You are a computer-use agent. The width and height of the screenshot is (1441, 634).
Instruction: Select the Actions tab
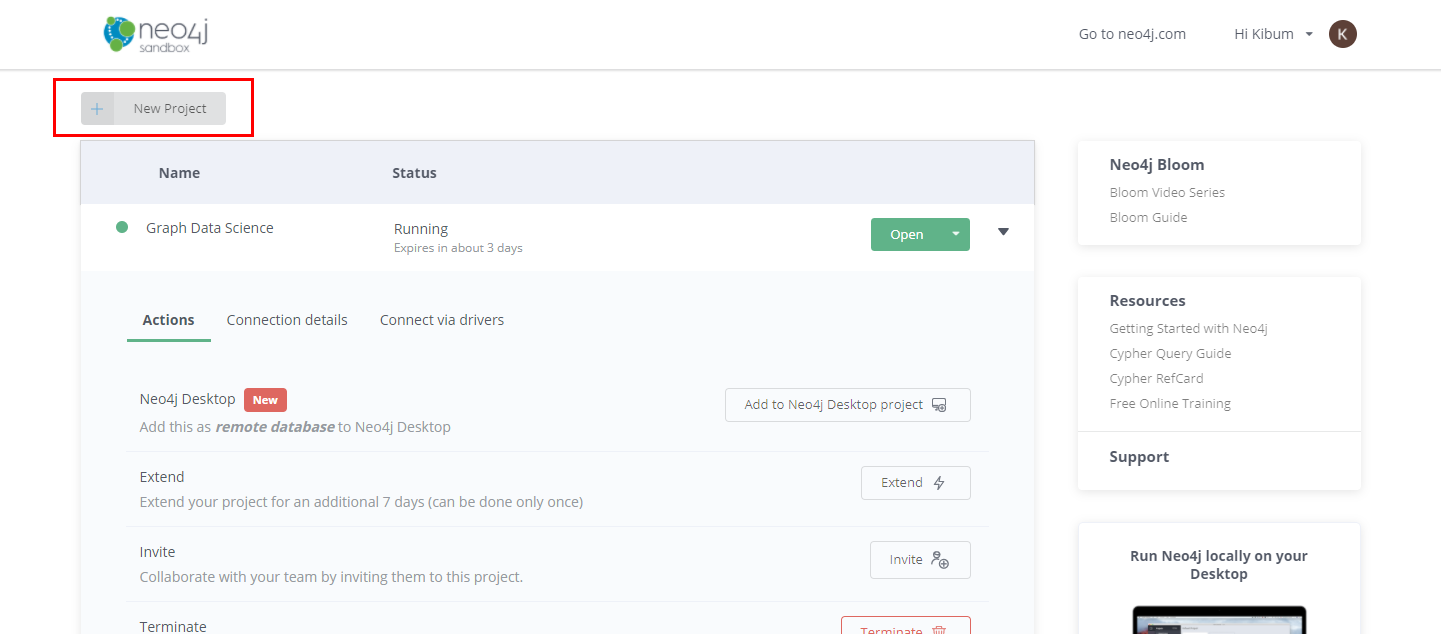(168, 320)
